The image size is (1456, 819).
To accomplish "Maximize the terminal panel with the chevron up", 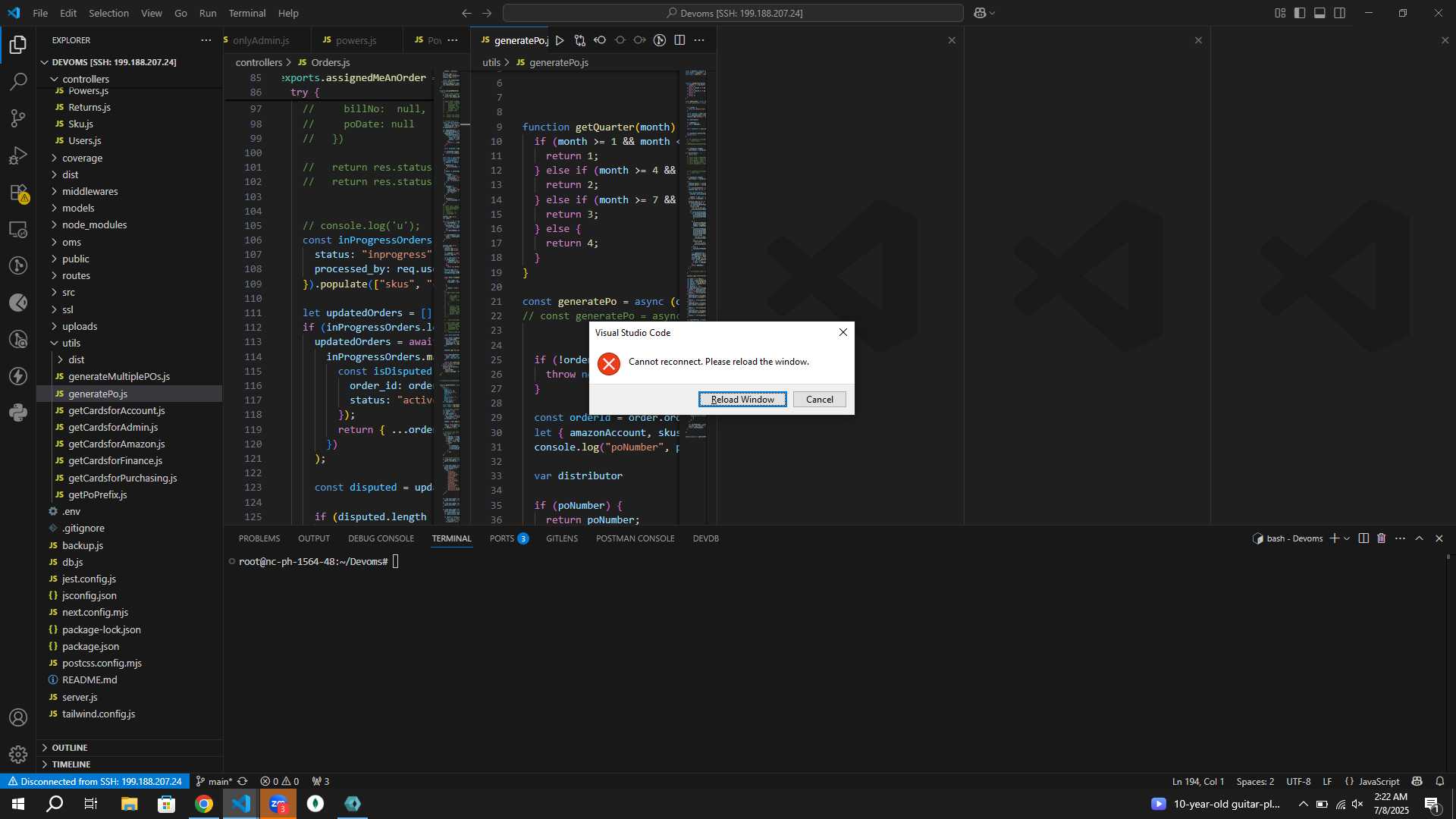I will [1420, 538].
